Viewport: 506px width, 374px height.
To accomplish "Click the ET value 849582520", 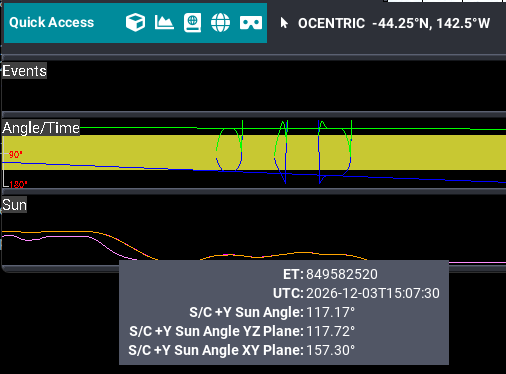I will [x=342, y=274].
